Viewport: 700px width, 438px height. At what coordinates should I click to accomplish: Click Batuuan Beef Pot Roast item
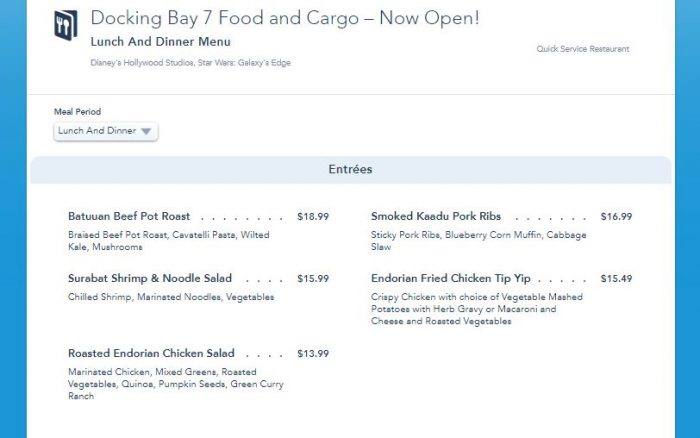(x=129, y=216)
